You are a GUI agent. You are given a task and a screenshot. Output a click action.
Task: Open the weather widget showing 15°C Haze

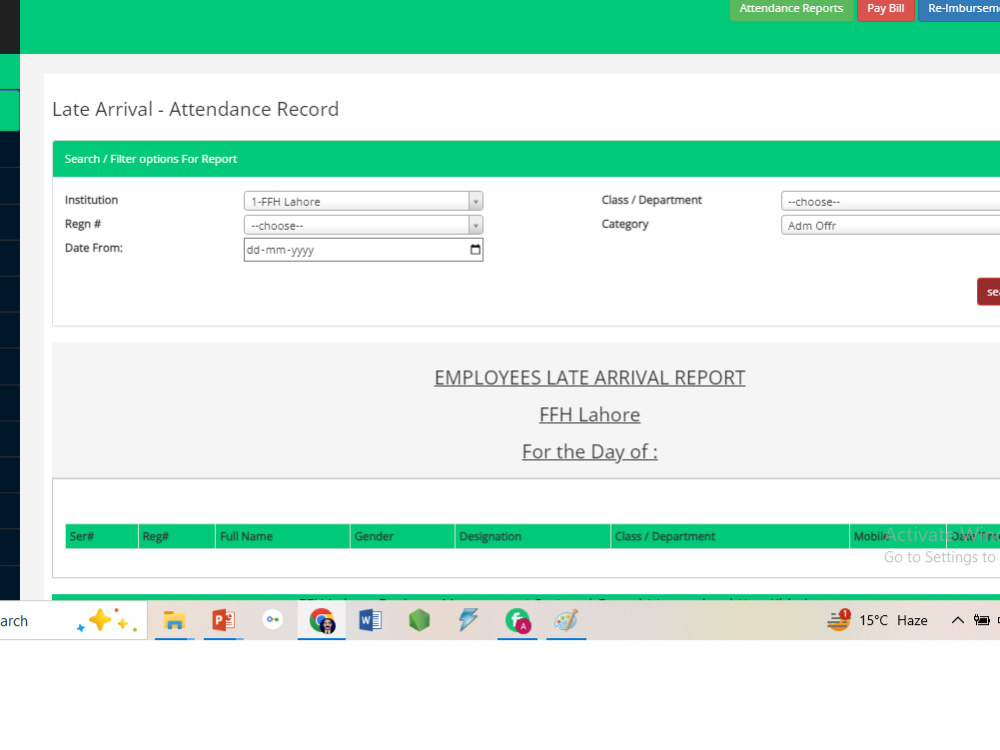877,620
